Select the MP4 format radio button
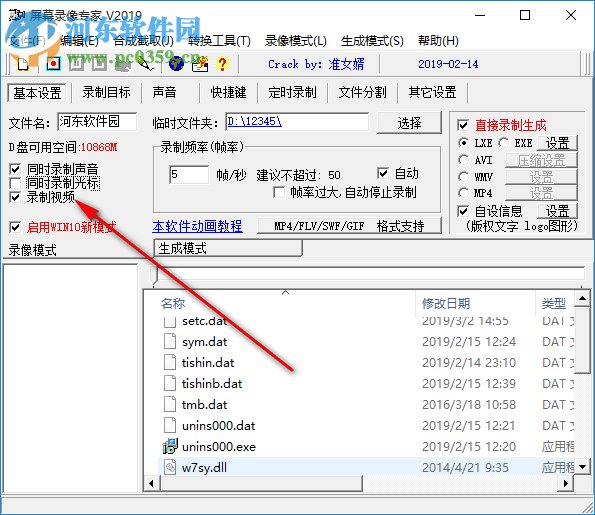The height and width of the screenshot is (515, 595). click(x=463, y=193)
